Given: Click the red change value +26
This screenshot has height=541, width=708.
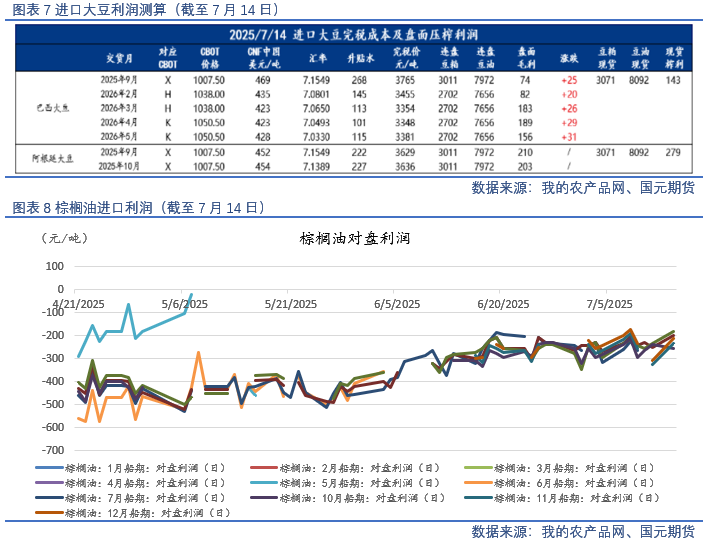Looking at the screenshot, I should click(x=569, y=108).
